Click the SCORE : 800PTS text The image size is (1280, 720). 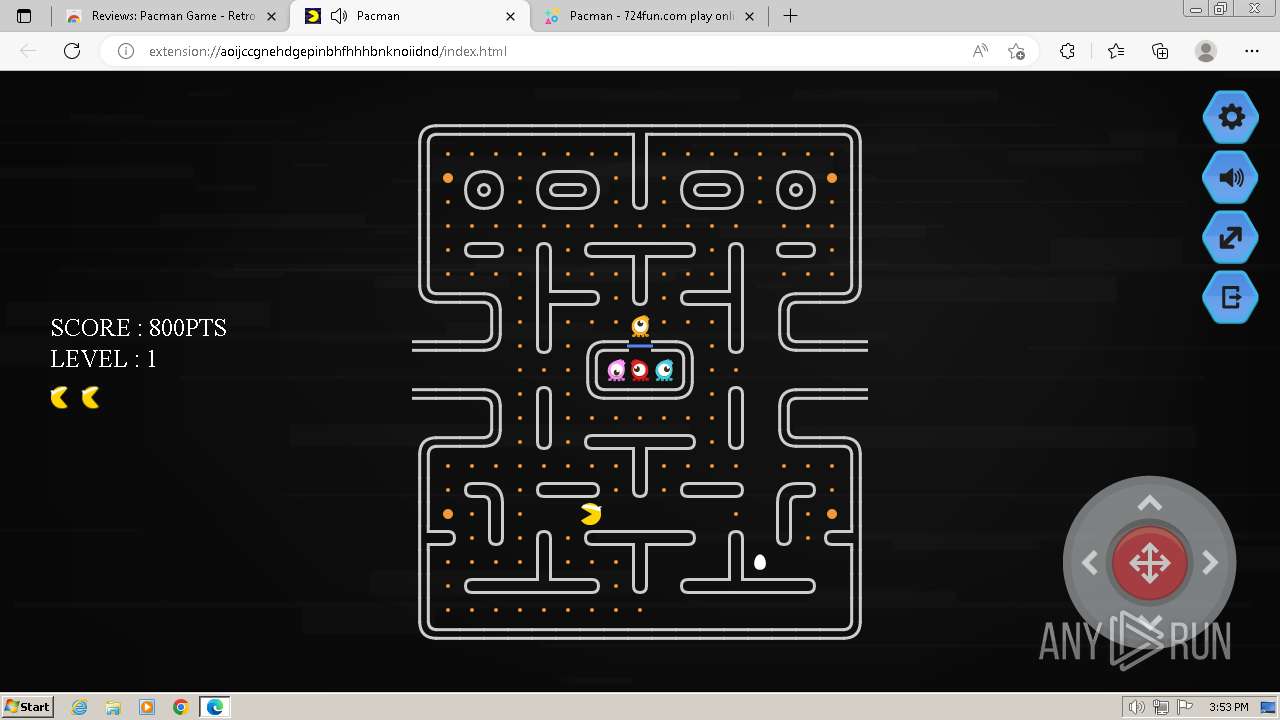pyautogui.click(x=139, y=328)
